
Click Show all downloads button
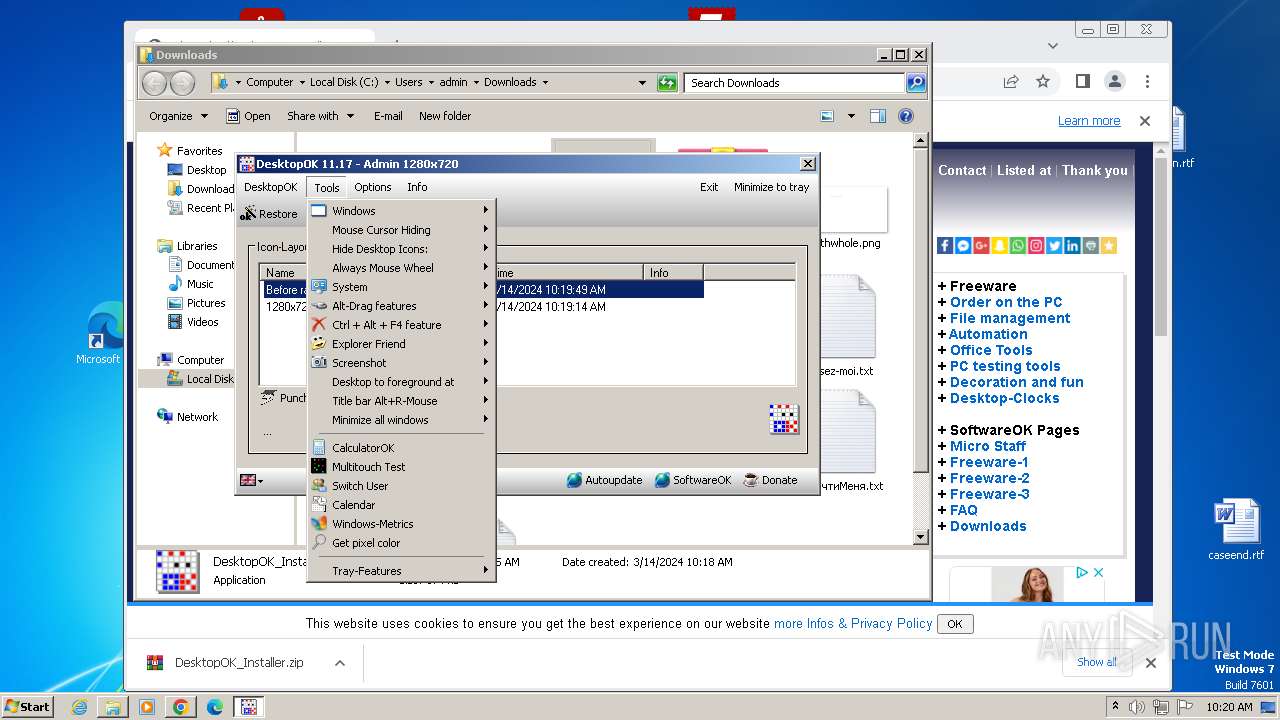tap(1097, 662)
